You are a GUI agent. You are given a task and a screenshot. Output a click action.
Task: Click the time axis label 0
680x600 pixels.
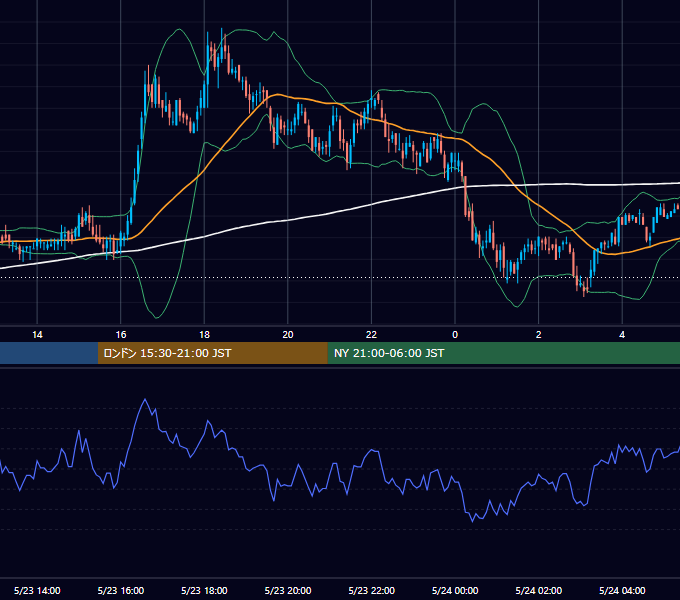455,335
